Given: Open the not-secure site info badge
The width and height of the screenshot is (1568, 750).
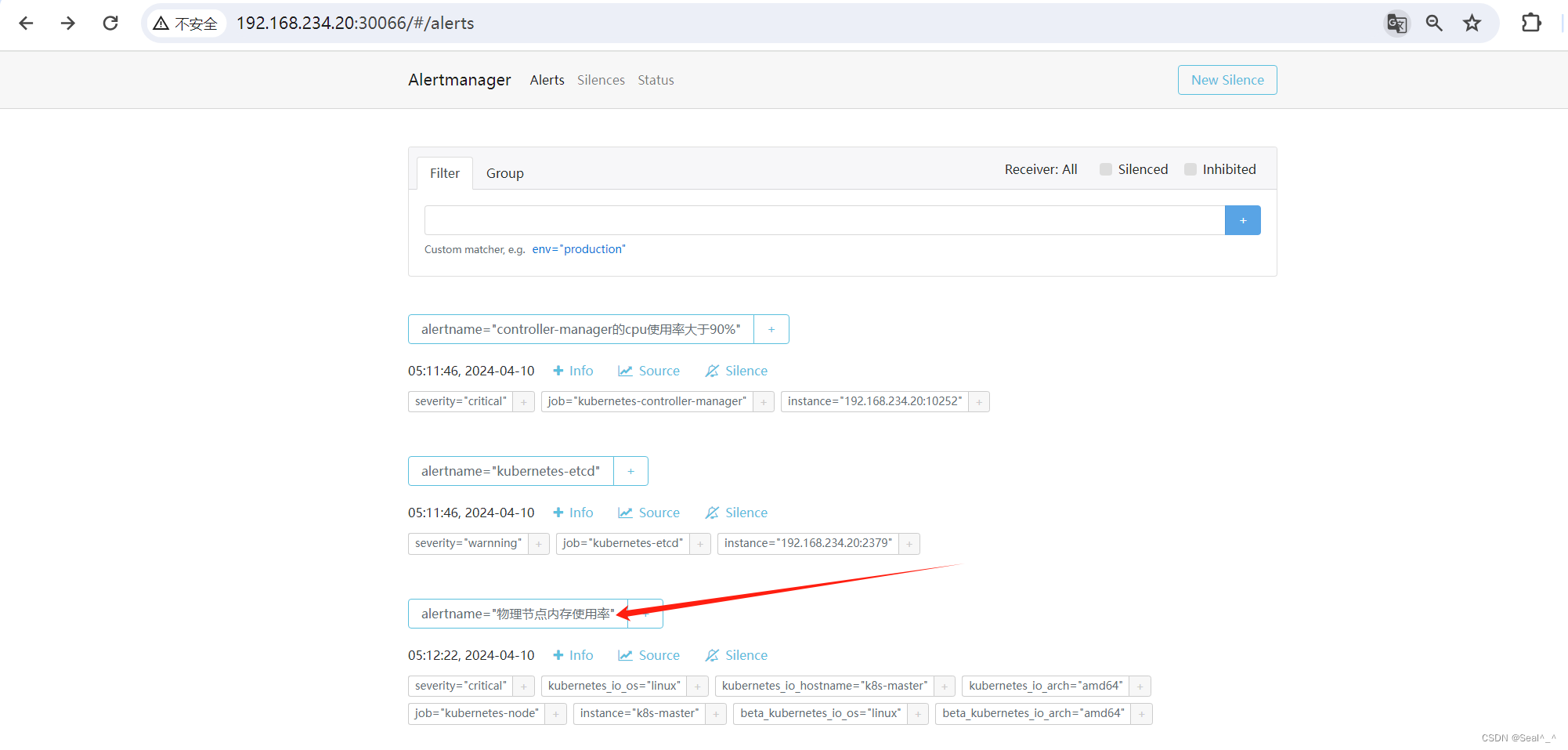Looking at the screenshot, I should 186,24.
